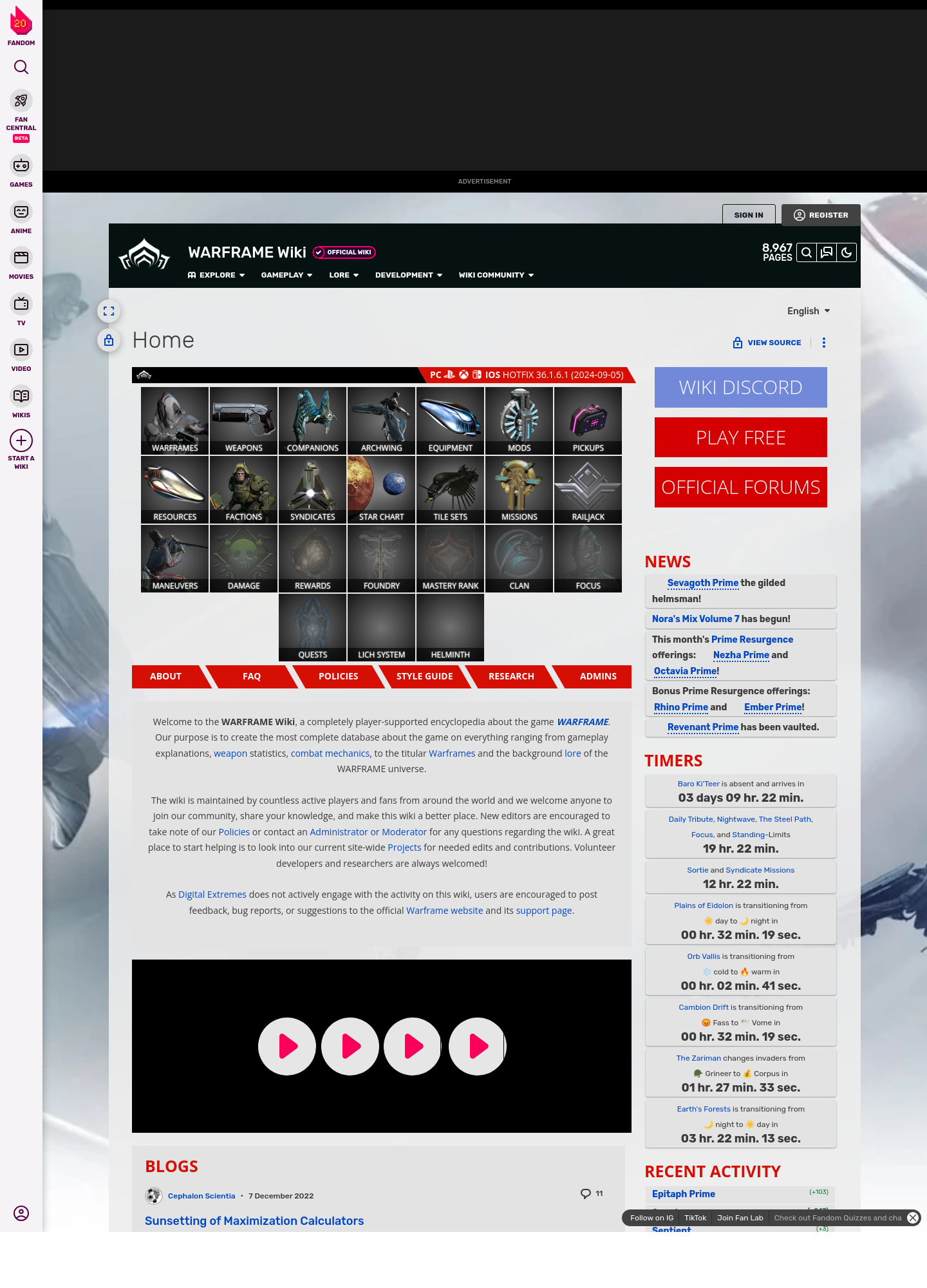Screen dimensions: 927x1288
Task: Play the fourth video play button
Action: coord(478,1046)
